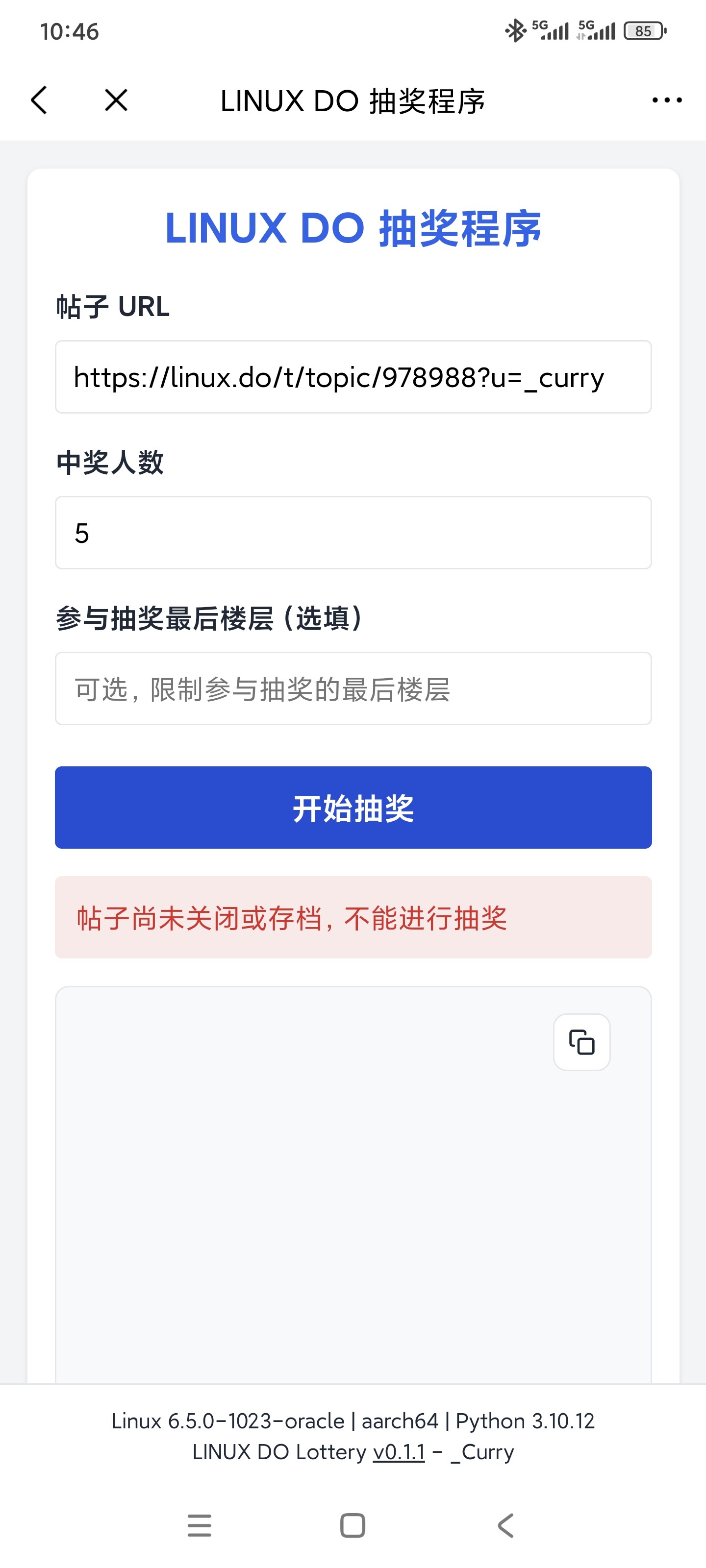Tap the page title in top bar

click(353, 101)
